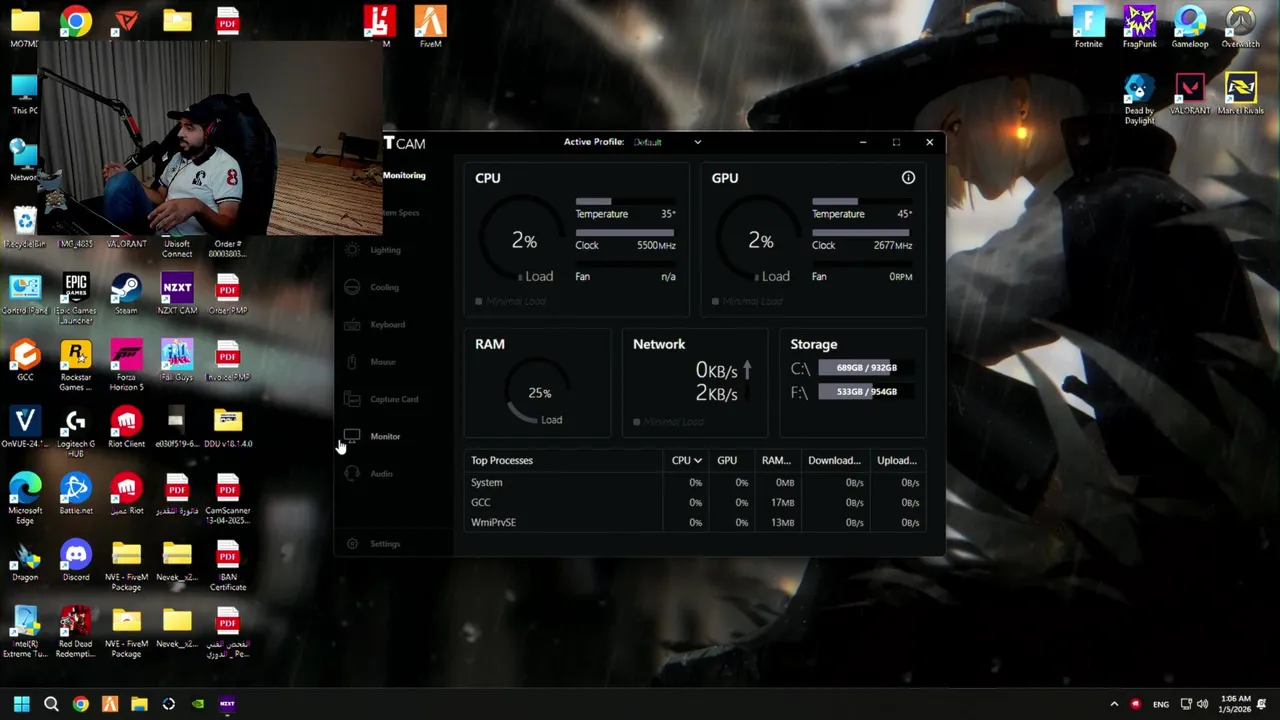Sort Top Processes by Download column

click(x=834, y=461)
